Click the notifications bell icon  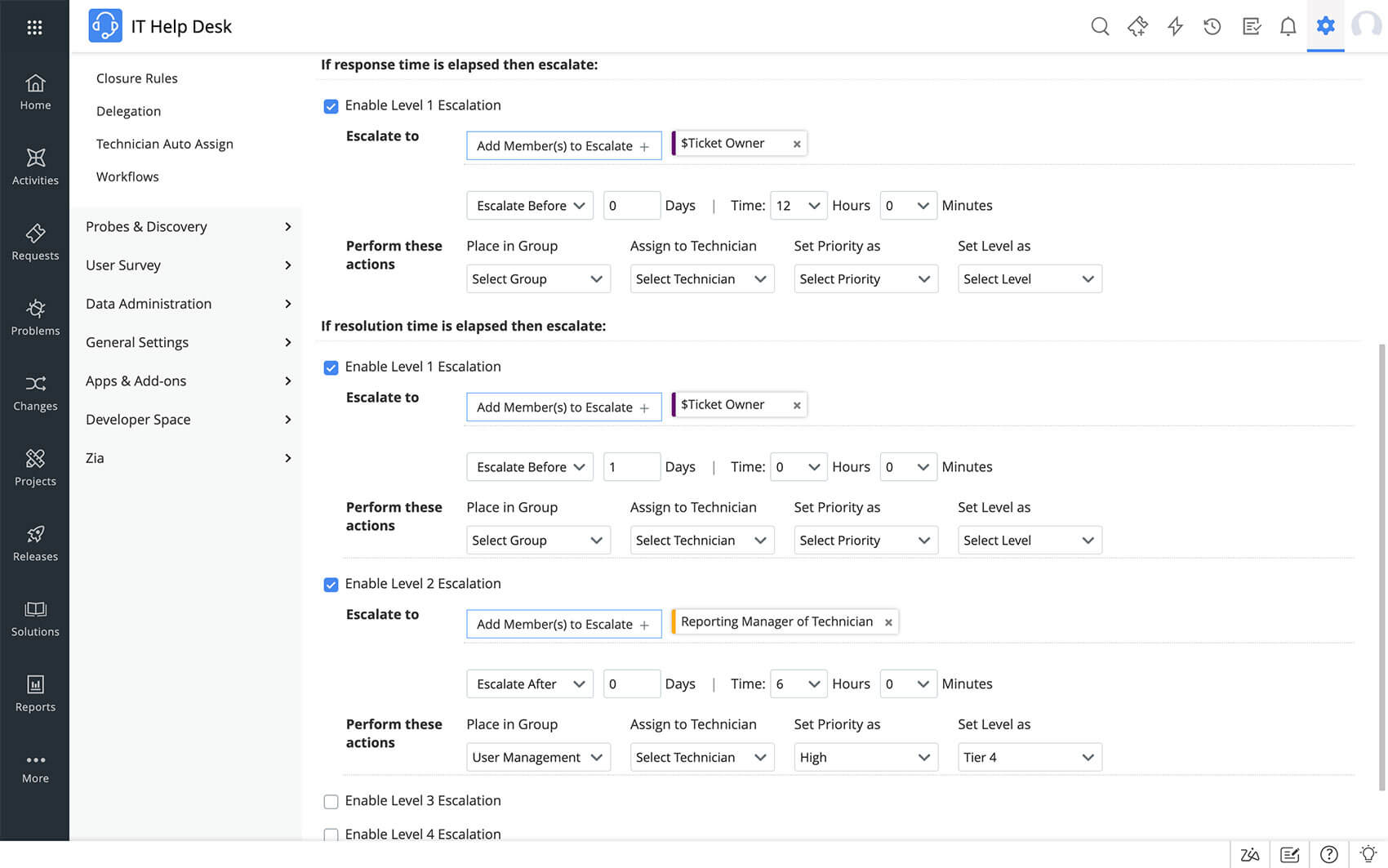pos(1288,26)
